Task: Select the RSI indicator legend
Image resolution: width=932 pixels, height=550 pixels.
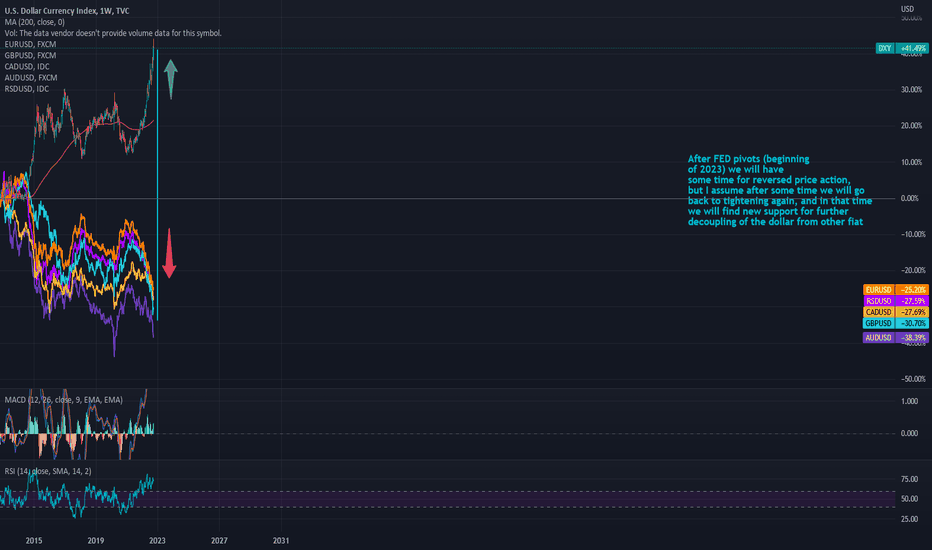Action: pos(48,471)
